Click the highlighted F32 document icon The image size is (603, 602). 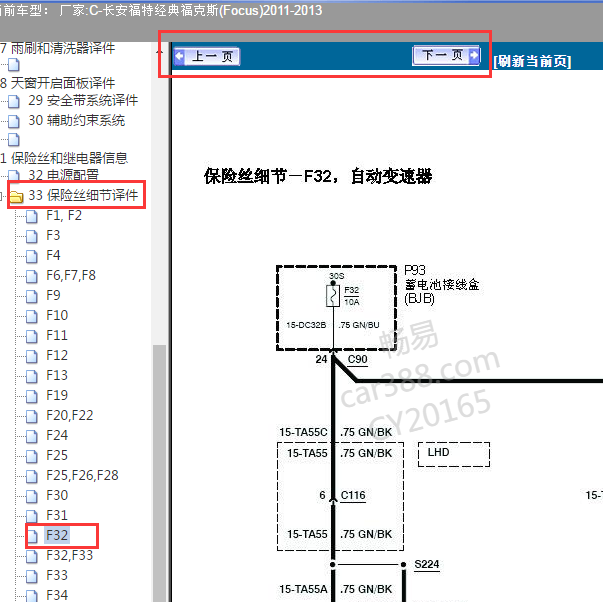pyautogui.click(x=33, y=536)
